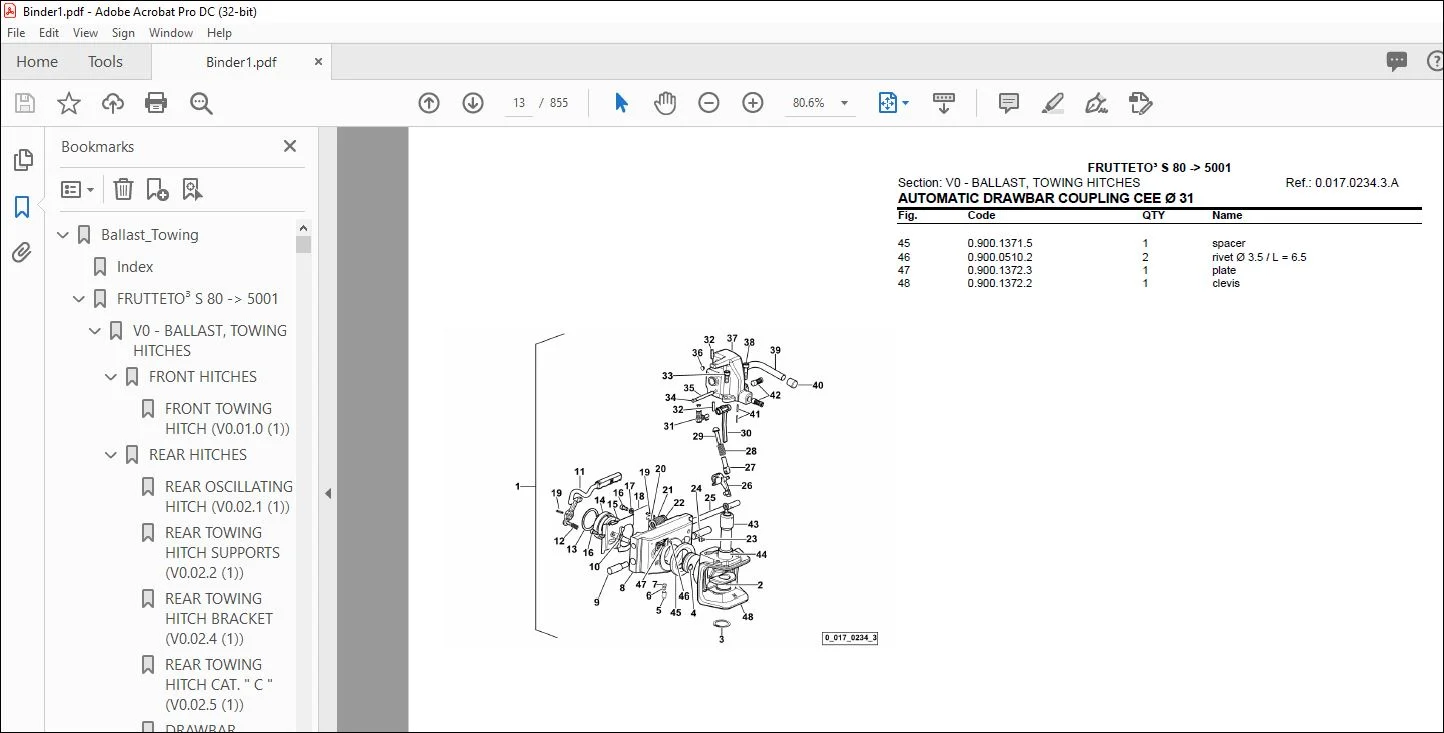Open the sign document pen tool
The image size is (1444, 733).
click(1097, 103)
